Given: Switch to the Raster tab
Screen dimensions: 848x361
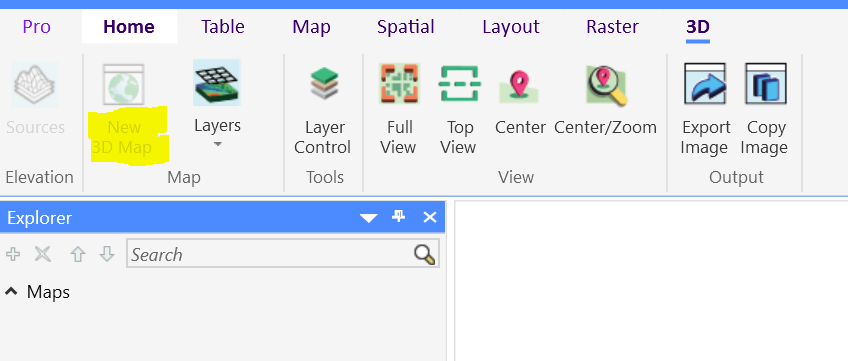Looking at the screenshot, I should pos(613,27).
